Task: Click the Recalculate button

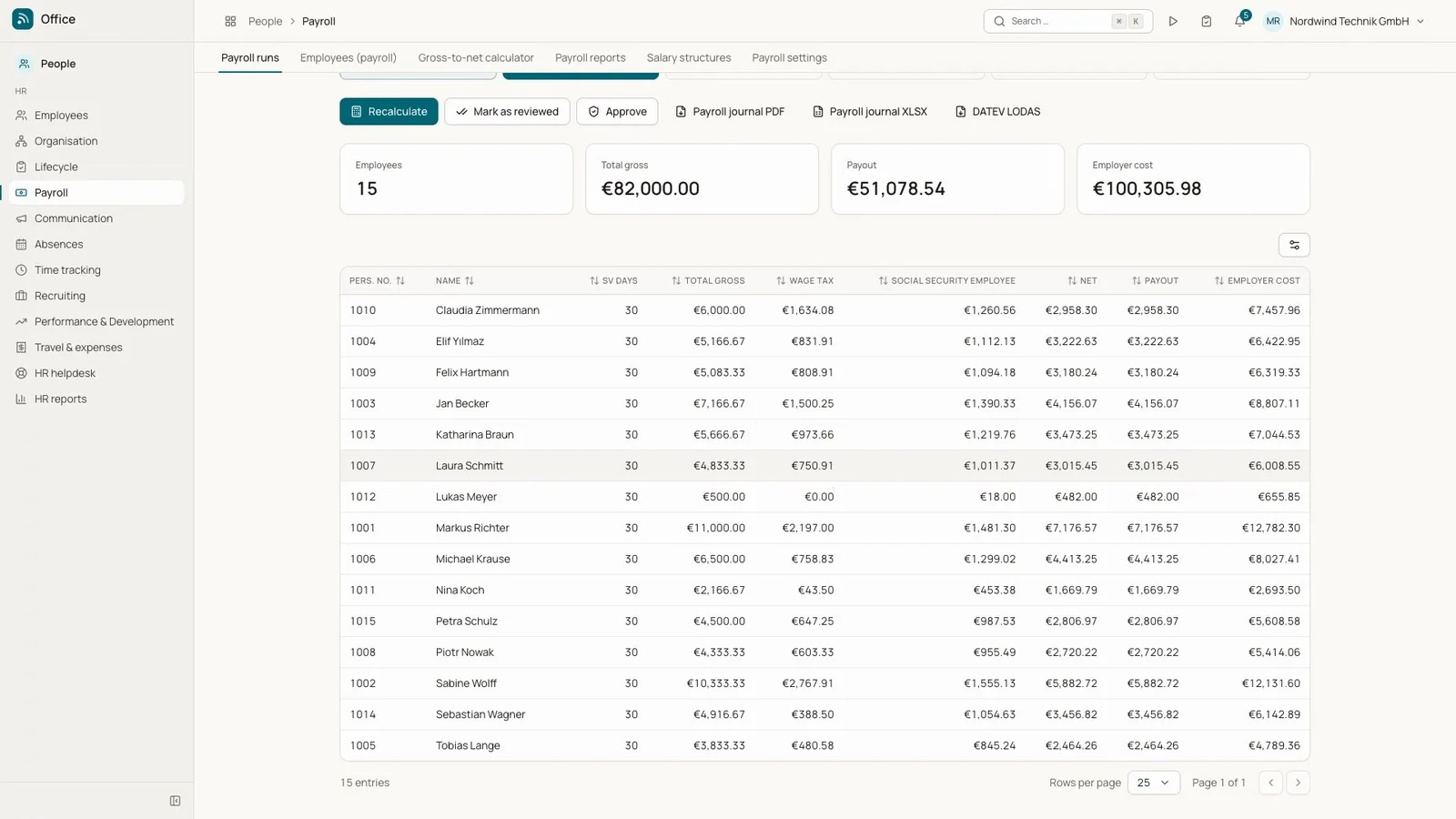Action: click(389, 111)
